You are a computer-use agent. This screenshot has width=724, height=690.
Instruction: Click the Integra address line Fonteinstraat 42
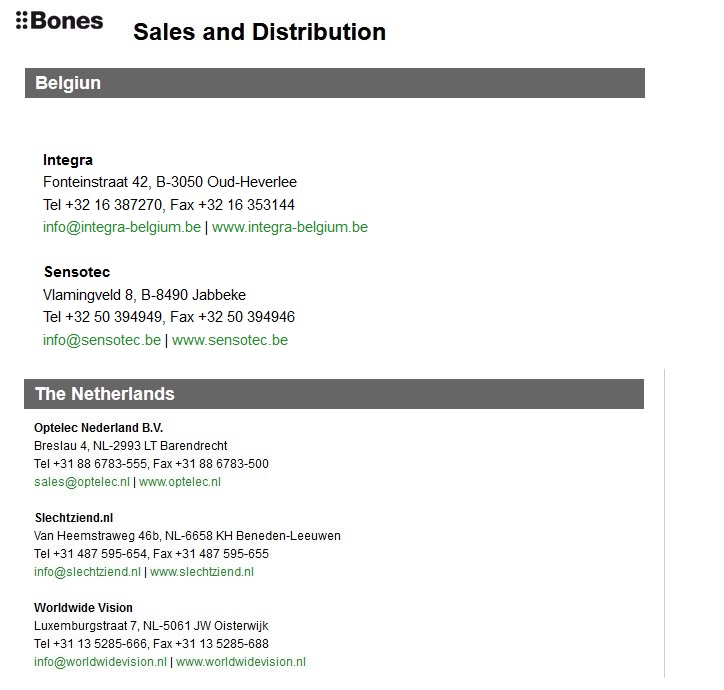169,182
